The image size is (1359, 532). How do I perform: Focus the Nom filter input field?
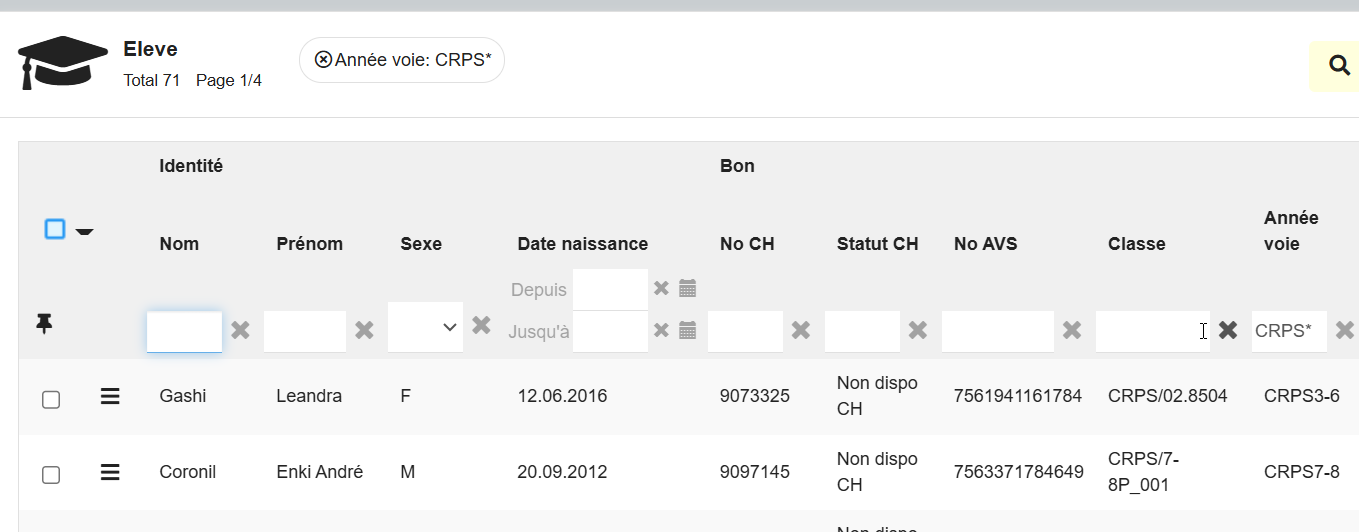(x=184, y=331)
